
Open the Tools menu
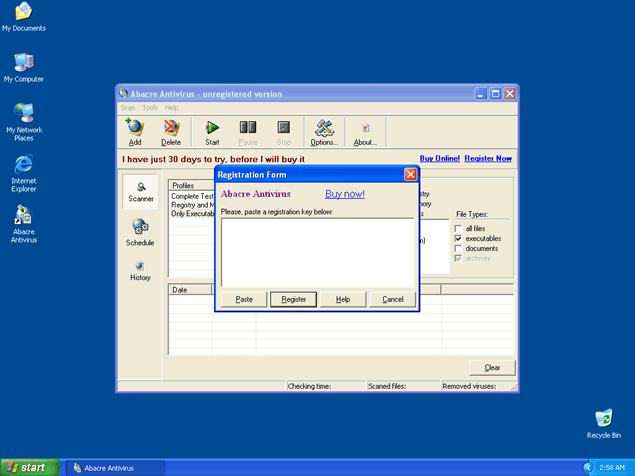(150, 107)
